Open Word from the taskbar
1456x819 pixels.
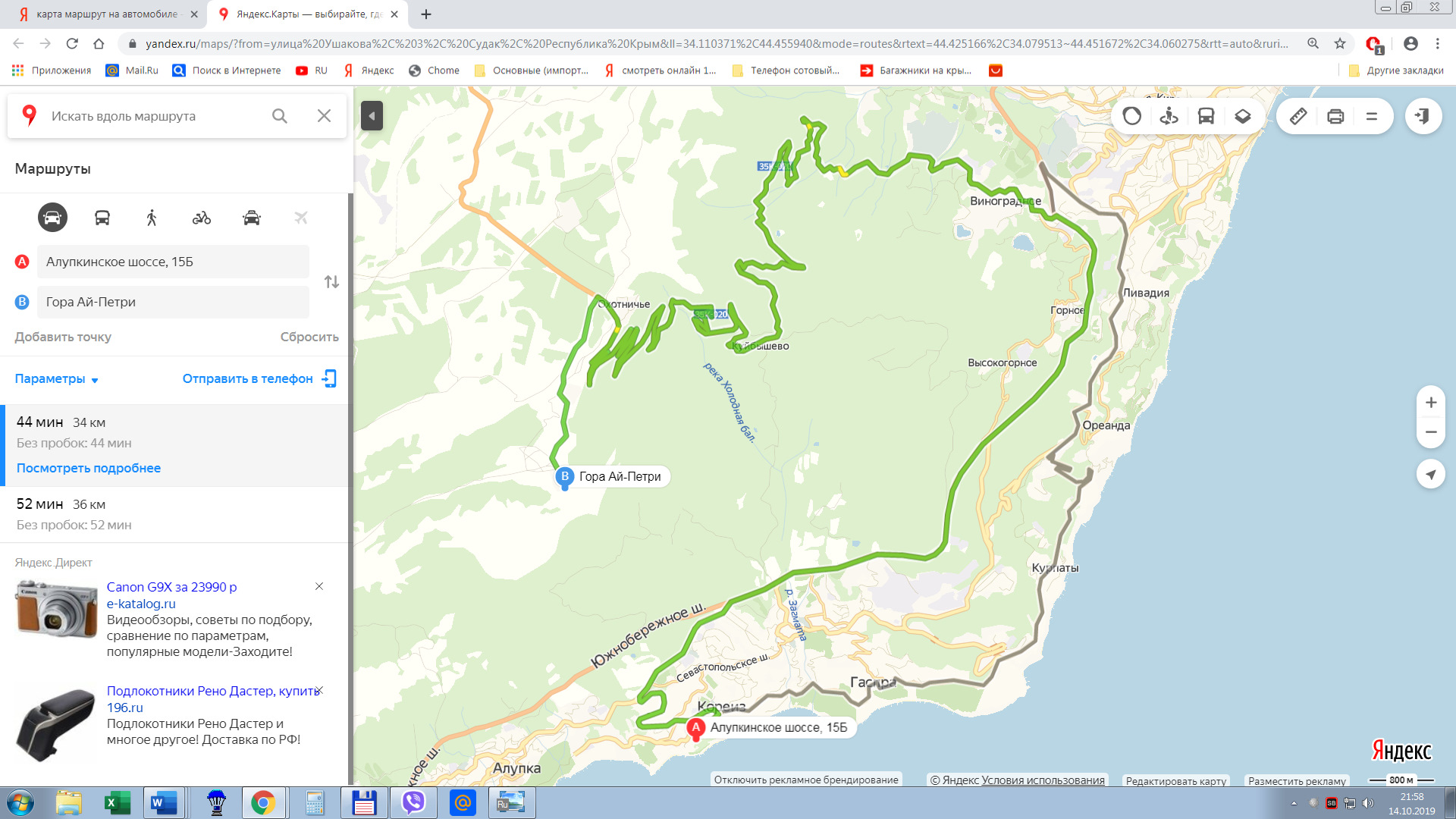point(164,803)
